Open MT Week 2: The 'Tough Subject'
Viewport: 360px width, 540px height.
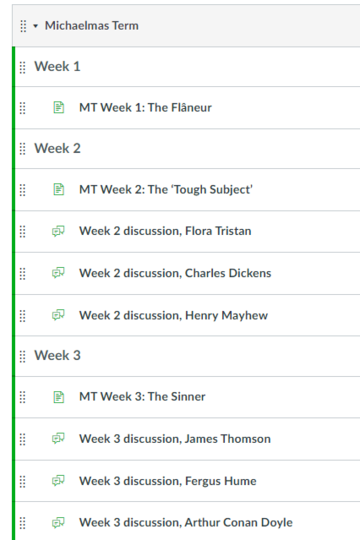tap(166, 189)
